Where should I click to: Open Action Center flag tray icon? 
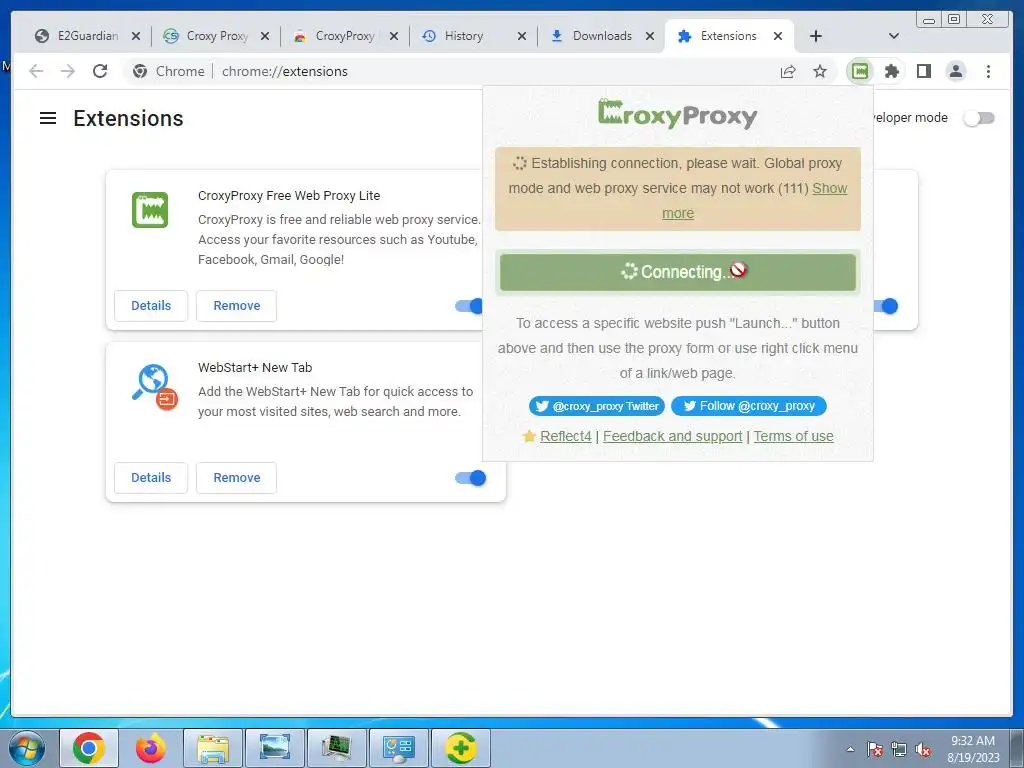[874, 749]
